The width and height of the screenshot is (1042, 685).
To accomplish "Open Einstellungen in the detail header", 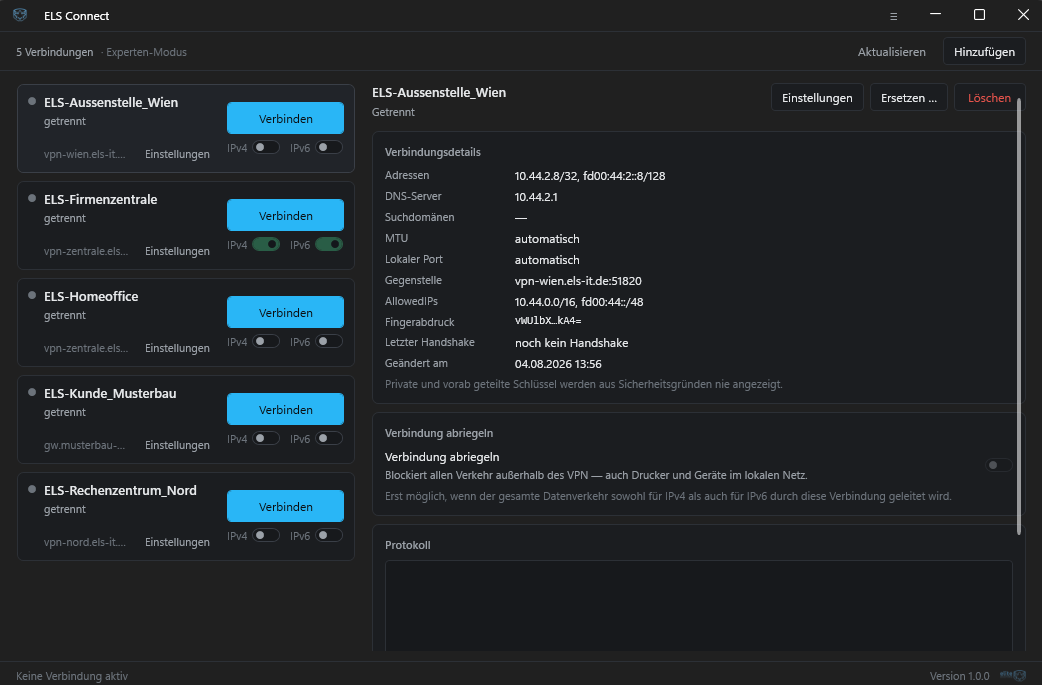I will [817, 98].
